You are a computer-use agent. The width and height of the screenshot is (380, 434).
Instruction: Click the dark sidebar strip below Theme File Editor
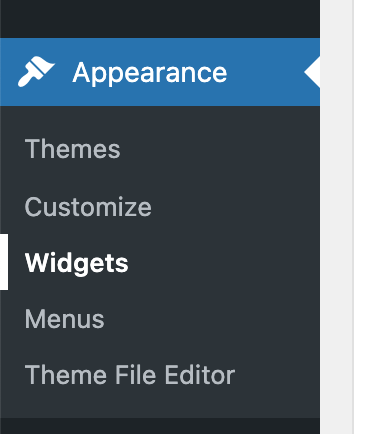click(x=160, y=426)
